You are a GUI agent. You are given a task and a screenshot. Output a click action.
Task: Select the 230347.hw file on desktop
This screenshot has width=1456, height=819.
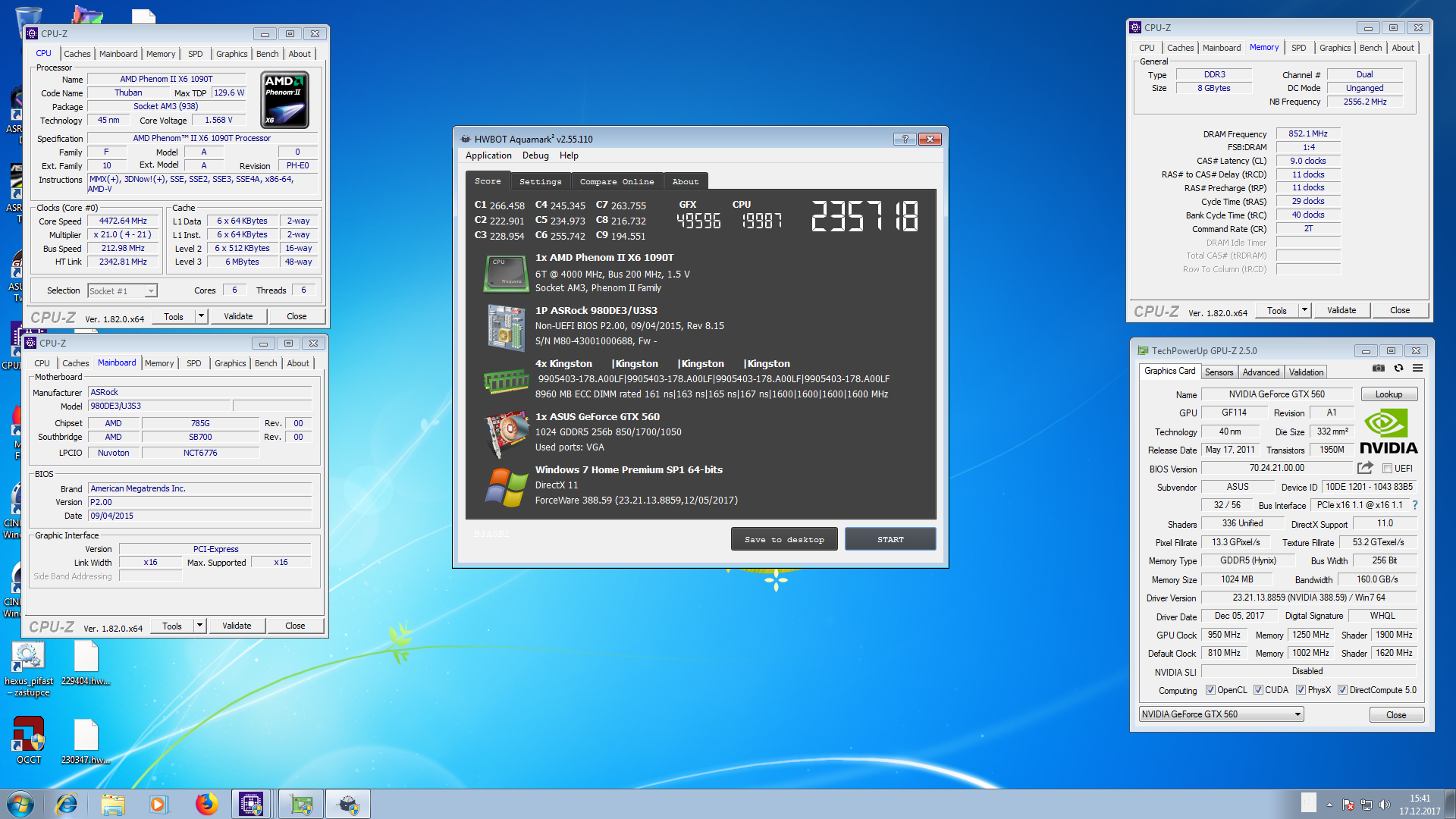pyautogui.click(x=86, y=741)
